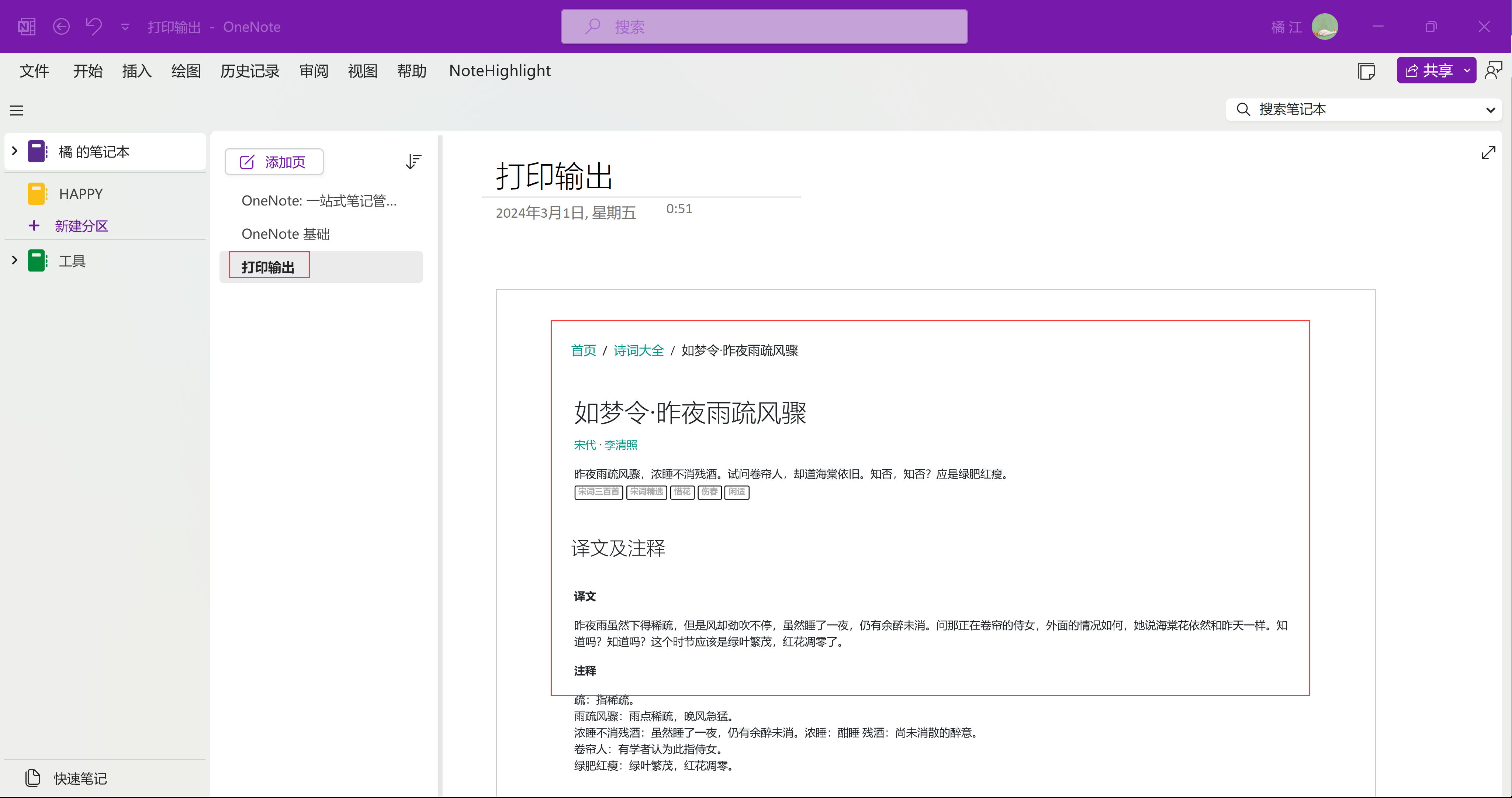Click the page sort icon
The image size is (1512, 798).
click(413, 161)
